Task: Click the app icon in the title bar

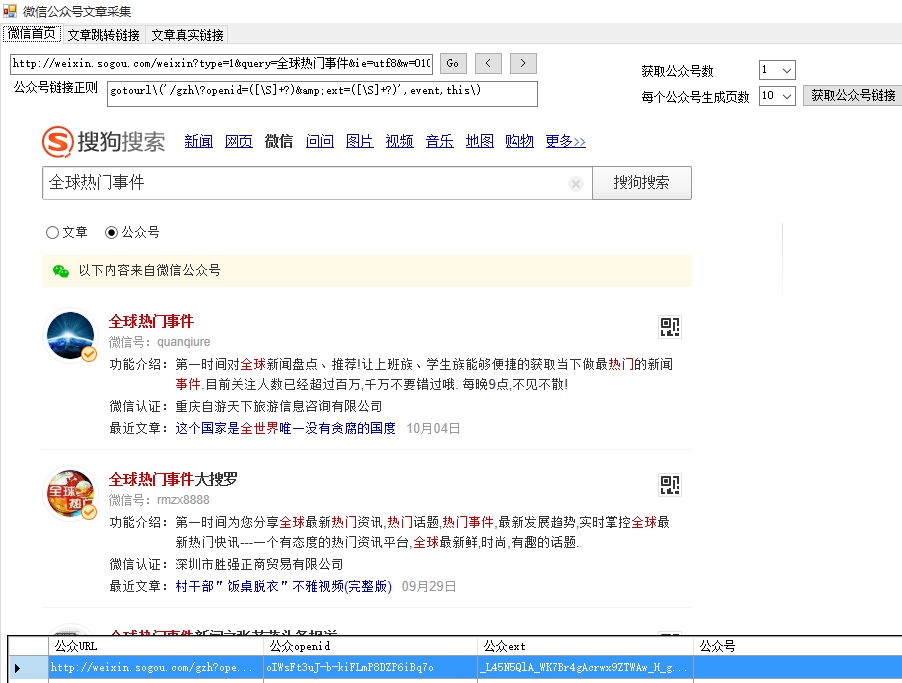Action: [10, 10]
